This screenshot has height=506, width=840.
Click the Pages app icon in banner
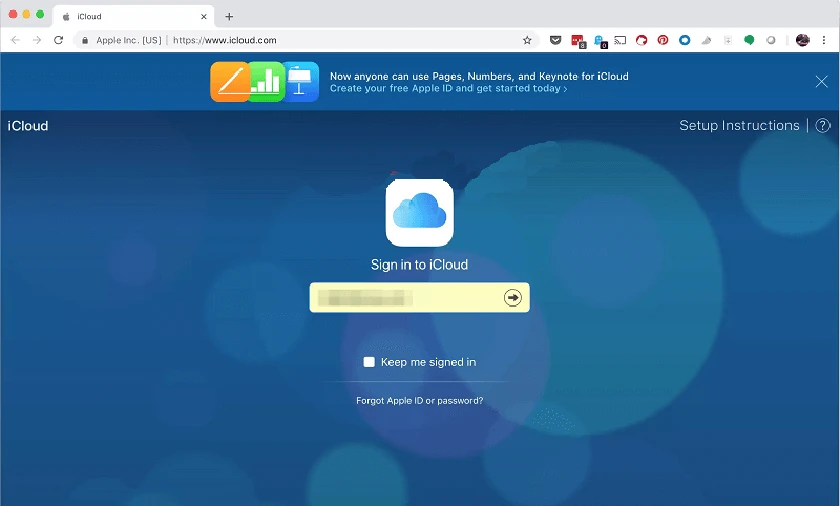pos(230,82)
